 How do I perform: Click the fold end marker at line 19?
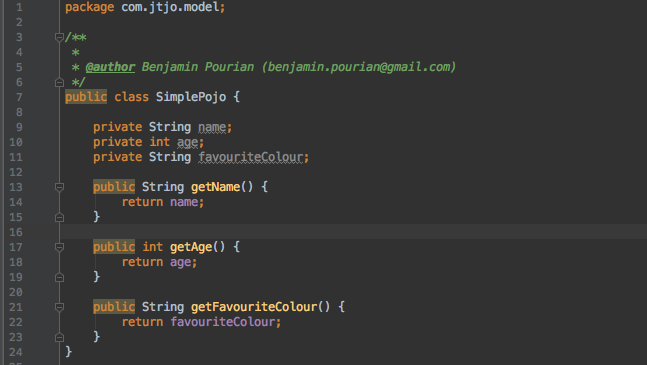click(59, 277)
